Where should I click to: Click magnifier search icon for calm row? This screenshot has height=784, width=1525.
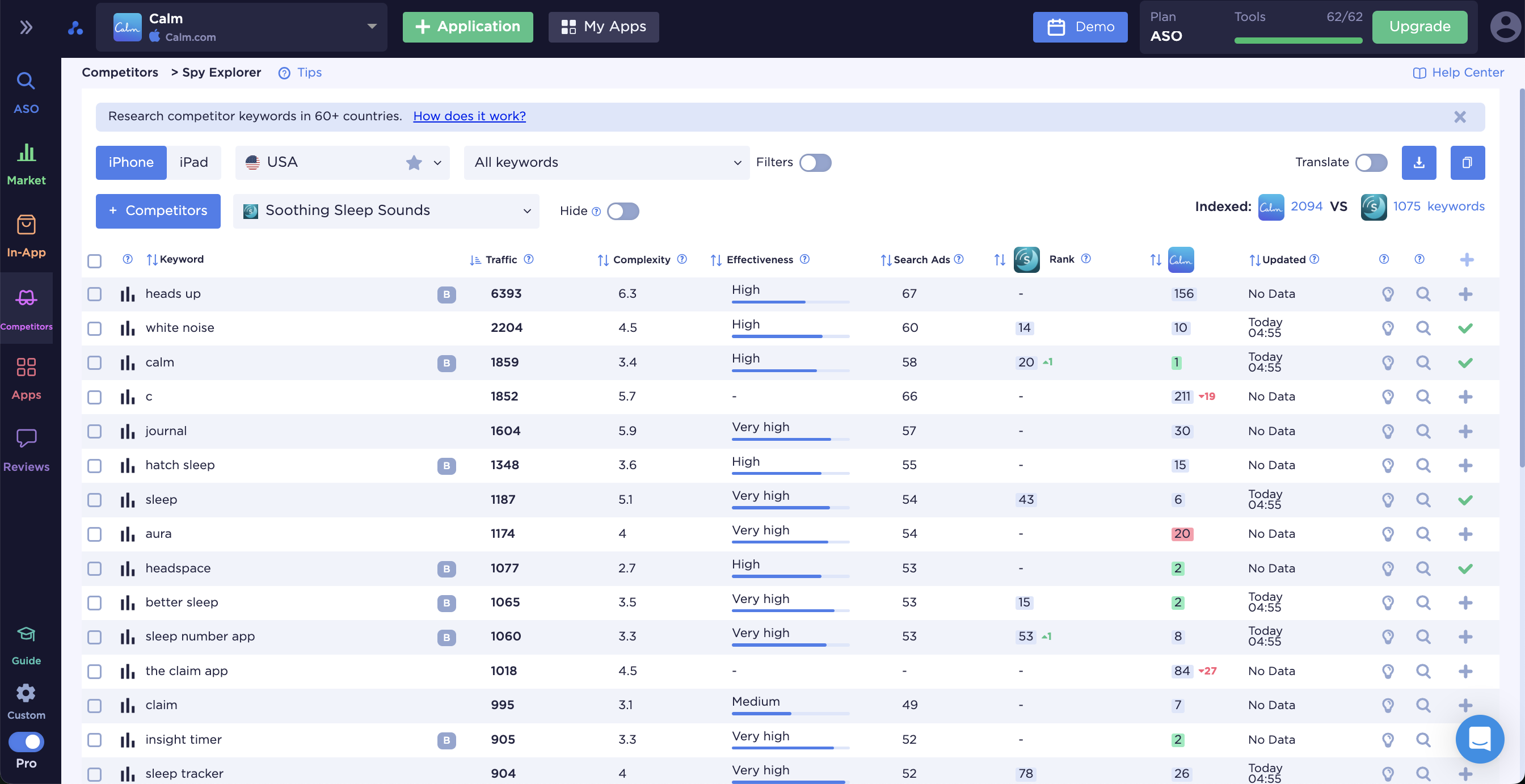click(x=1422, y=363)
